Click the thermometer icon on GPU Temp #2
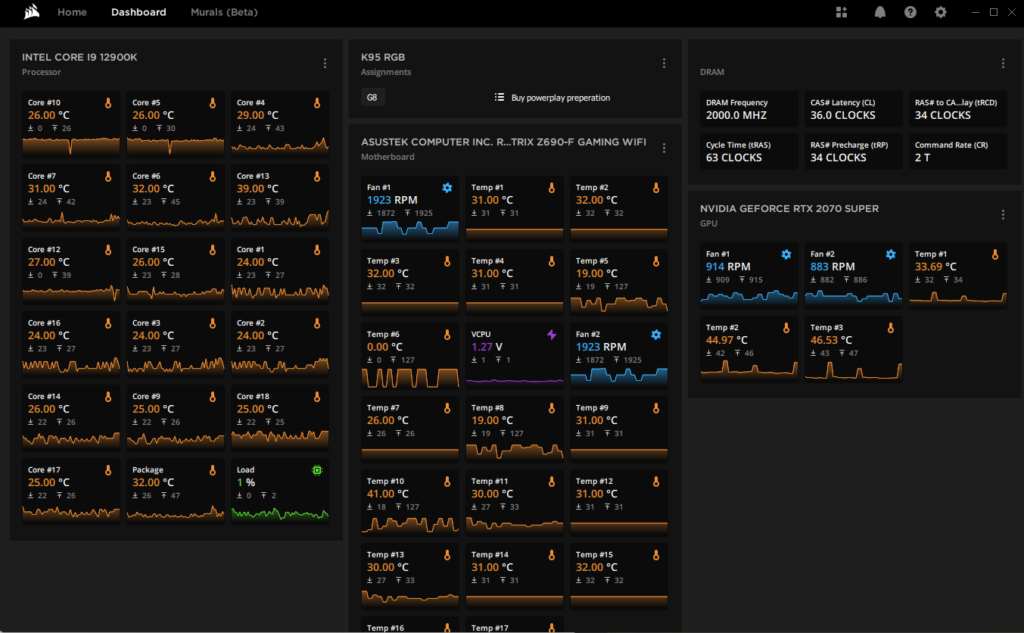Screen dimensions: 1024x633 [x=786, y=329]
